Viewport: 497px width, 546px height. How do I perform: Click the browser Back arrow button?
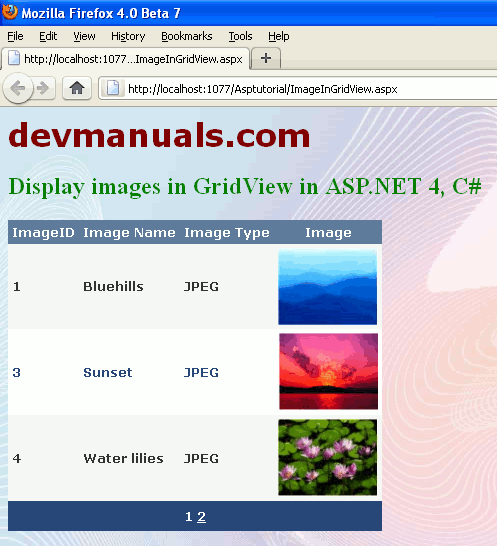[x=18, y=88]
